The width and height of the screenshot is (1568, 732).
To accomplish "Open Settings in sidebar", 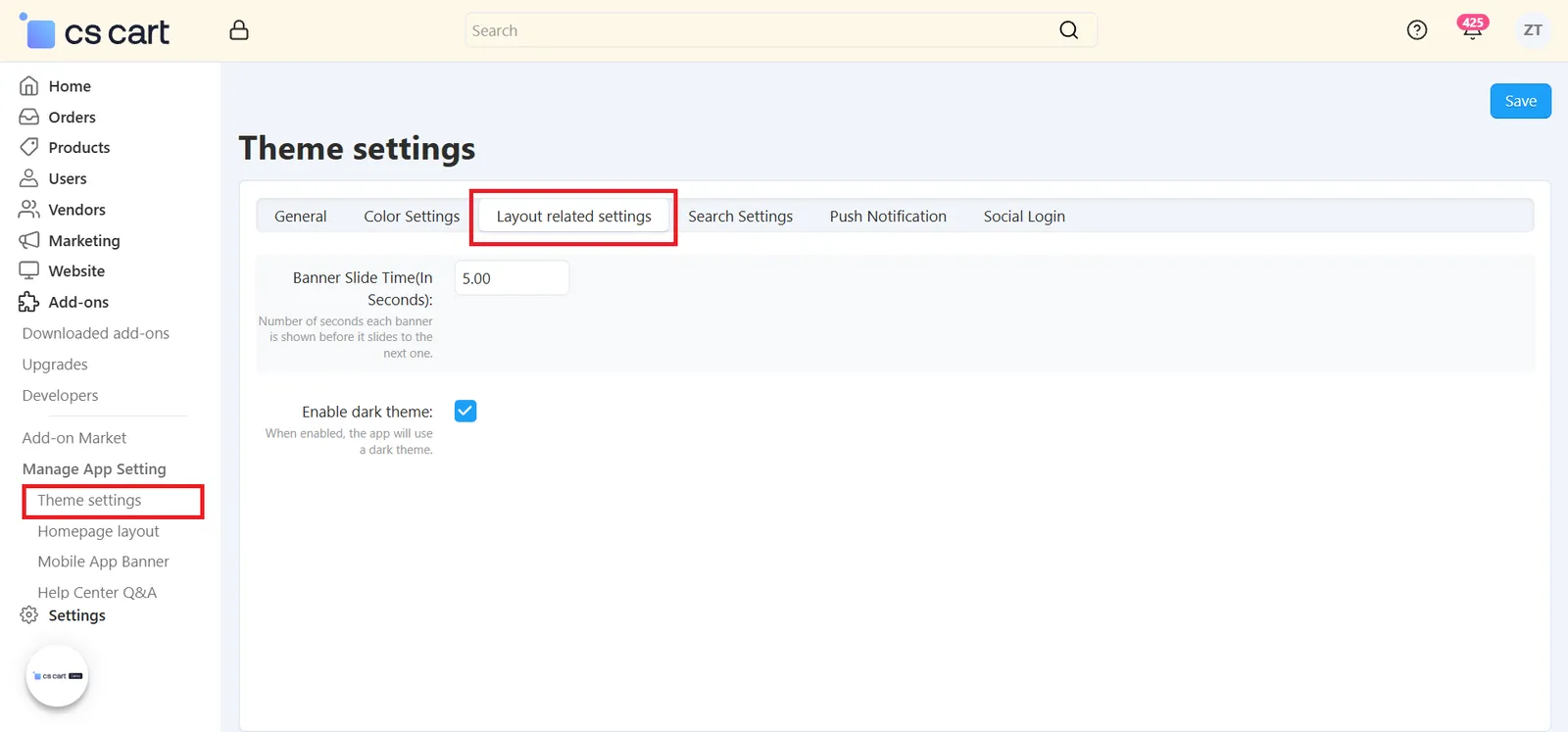I will (76, 615).
